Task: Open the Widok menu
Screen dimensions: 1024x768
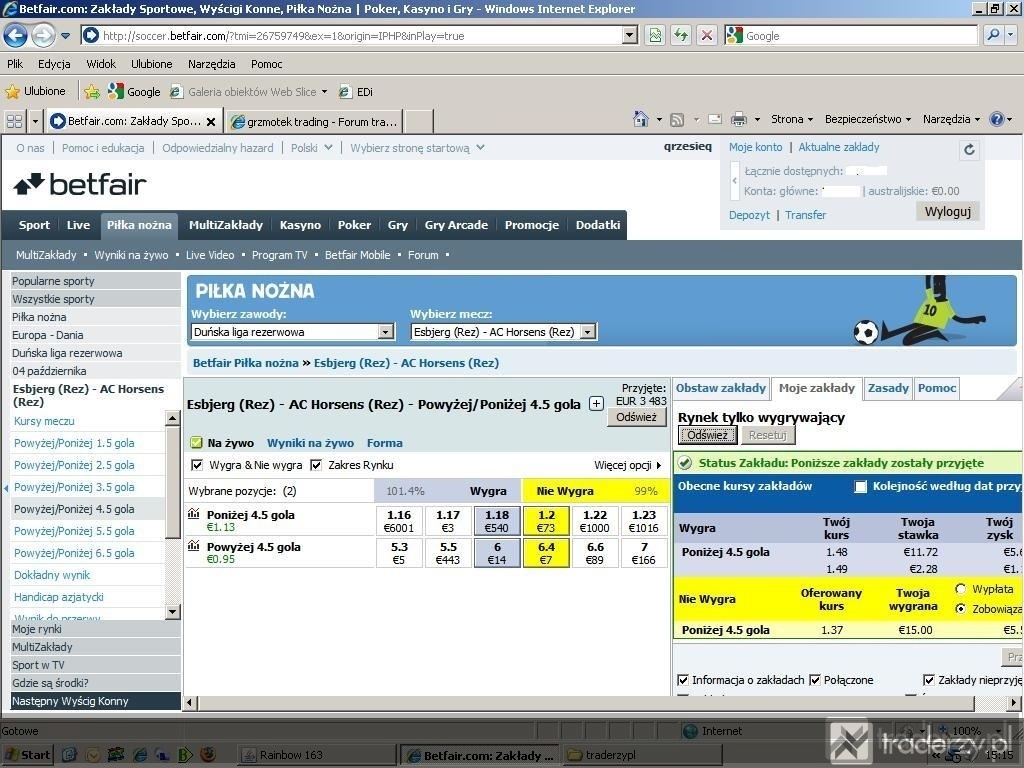Action: pos(101,64)
